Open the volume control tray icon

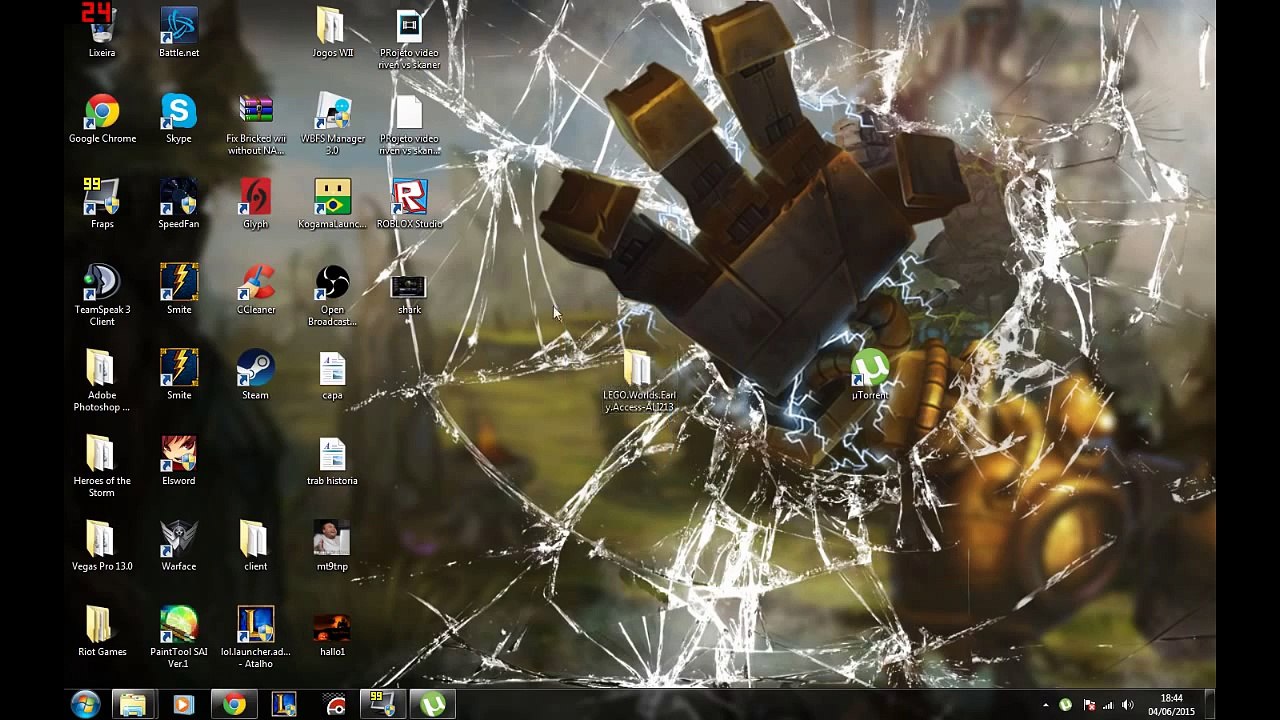click(1128, 706)
